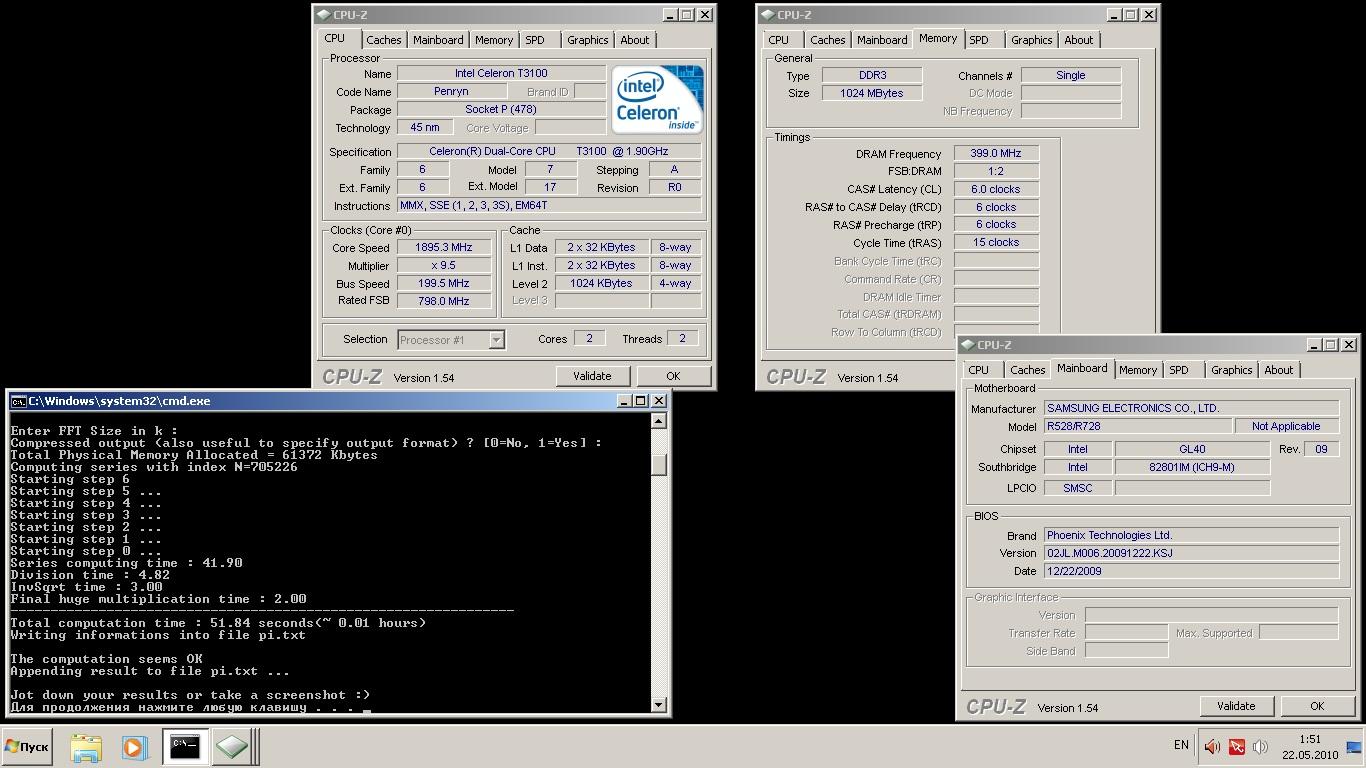
Task: Open Graphics tab in Mainboard window
Action: point(1231,370)
